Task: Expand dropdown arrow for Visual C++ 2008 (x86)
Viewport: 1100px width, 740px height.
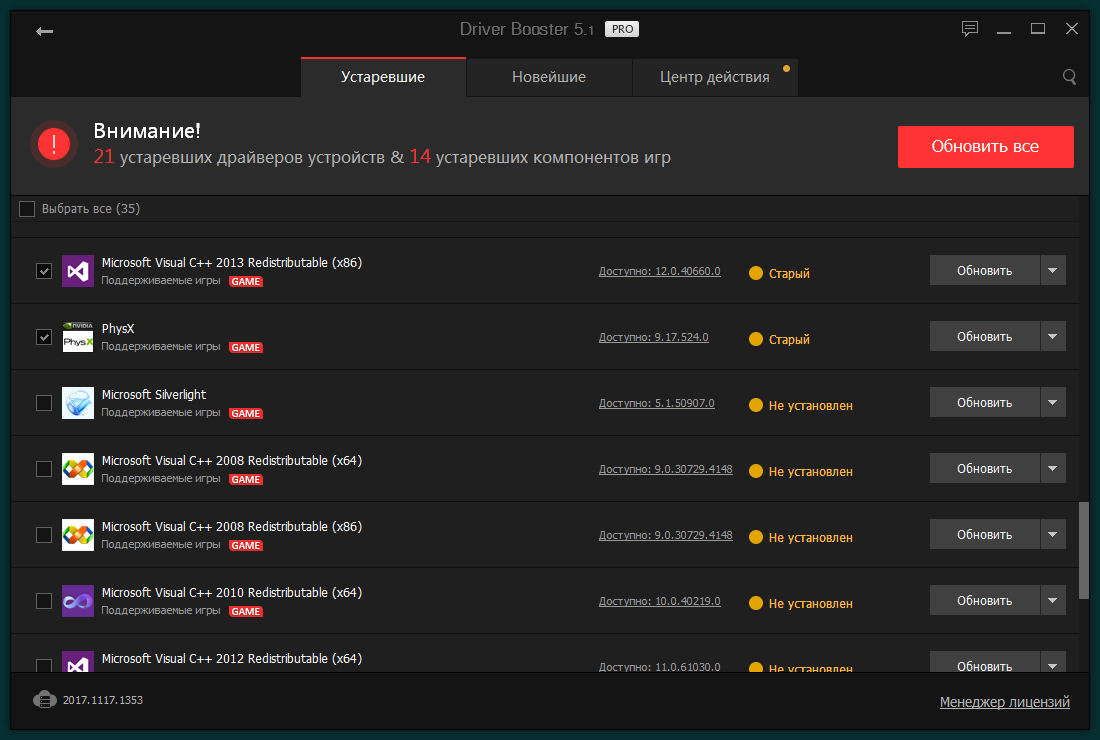Action: tap(1053, 535)
